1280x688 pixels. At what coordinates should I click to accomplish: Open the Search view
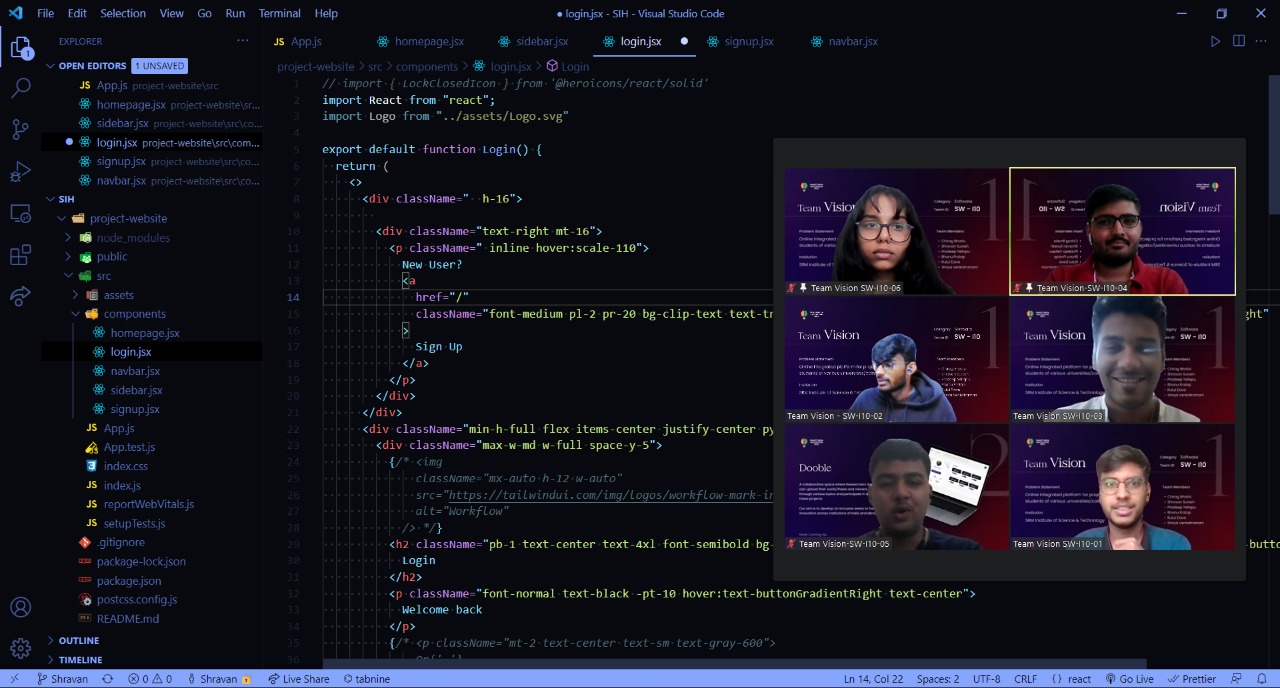(20, 87)
